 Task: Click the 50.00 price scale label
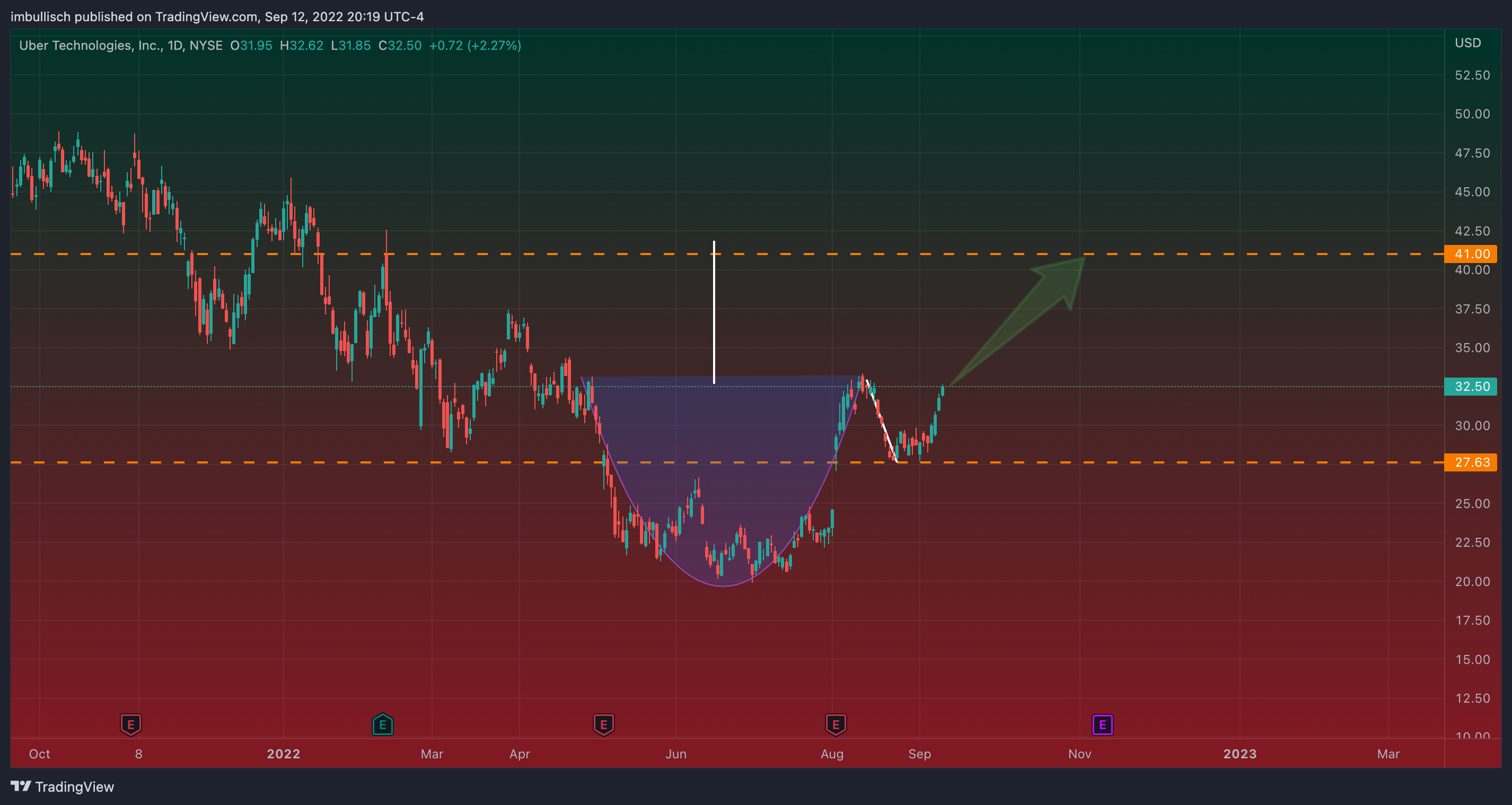coord(1472,114)
